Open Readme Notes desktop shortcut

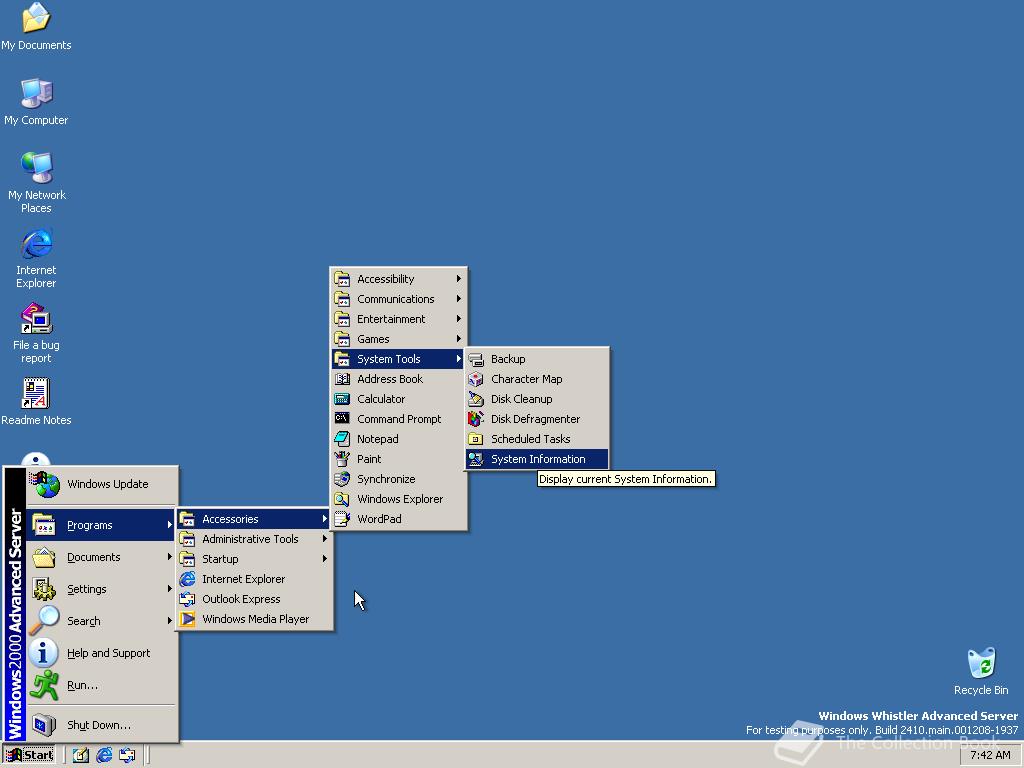pyautogui.click(x=36, y=402)
